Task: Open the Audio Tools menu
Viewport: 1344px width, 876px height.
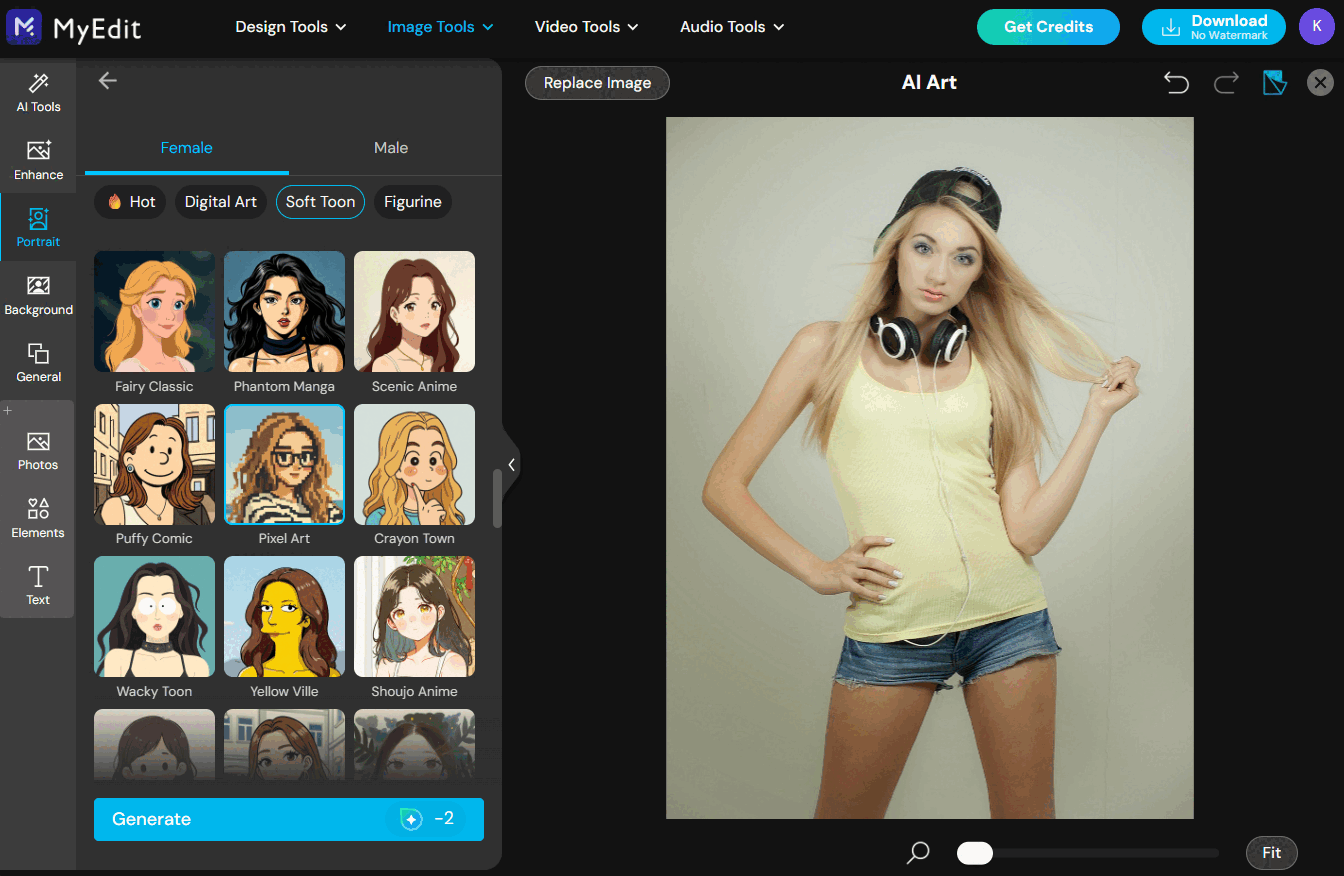Action: point(731,27)
